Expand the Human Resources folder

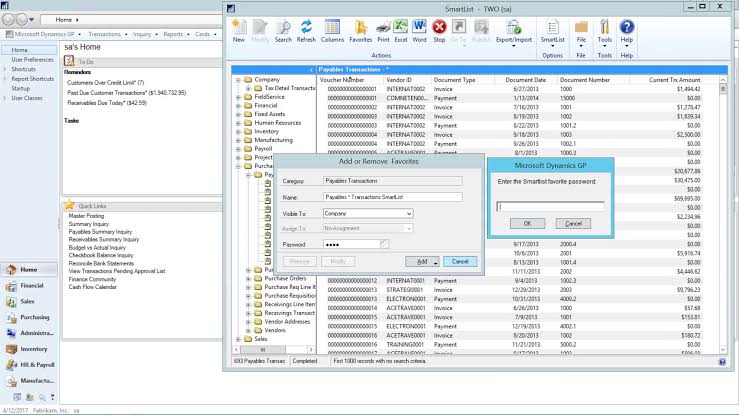point(238,123)
